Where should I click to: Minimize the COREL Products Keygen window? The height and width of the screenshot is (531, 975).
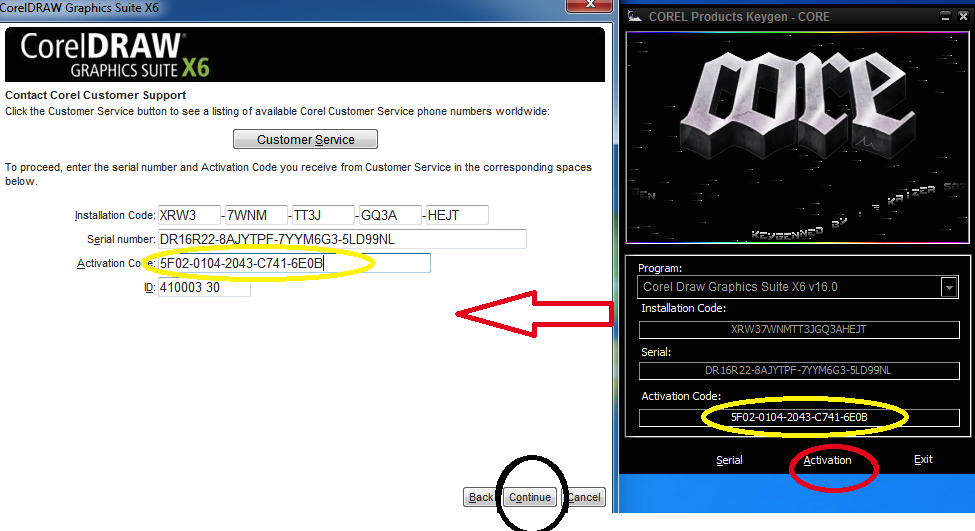[x=945, y=16]
